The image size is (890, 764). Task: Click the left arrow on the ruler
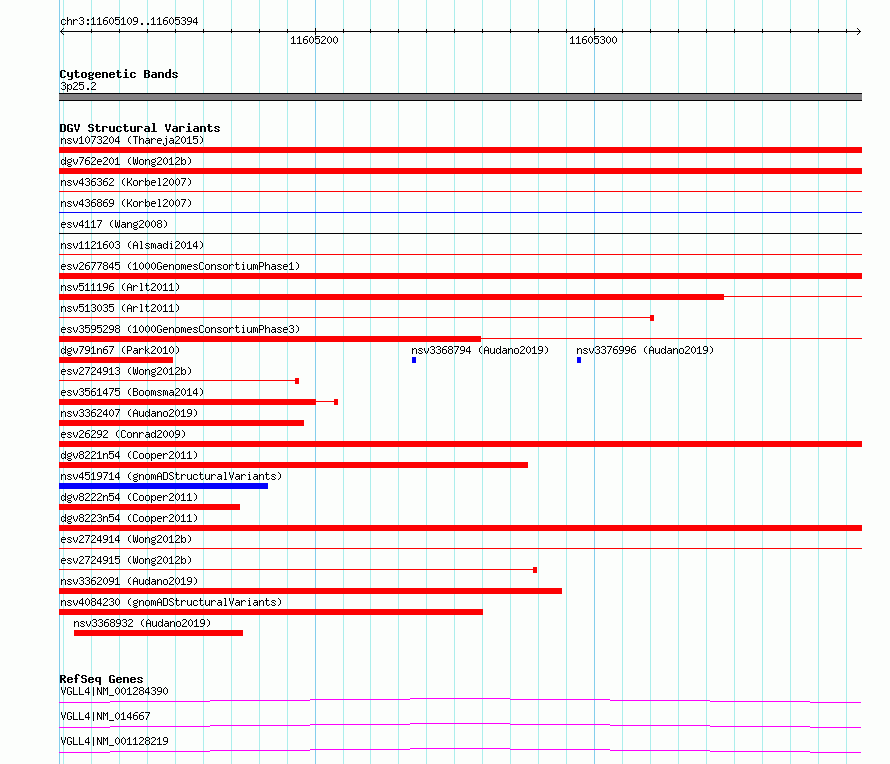pos(62,31)
